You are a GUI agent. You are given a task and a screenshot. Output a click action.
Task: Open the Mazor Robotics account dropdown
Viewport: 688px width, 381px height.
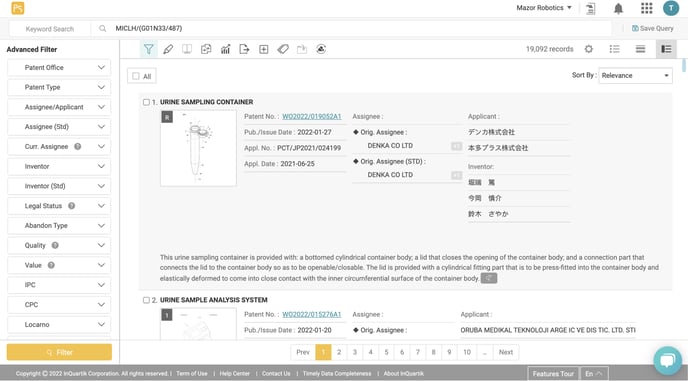(544, 8)
